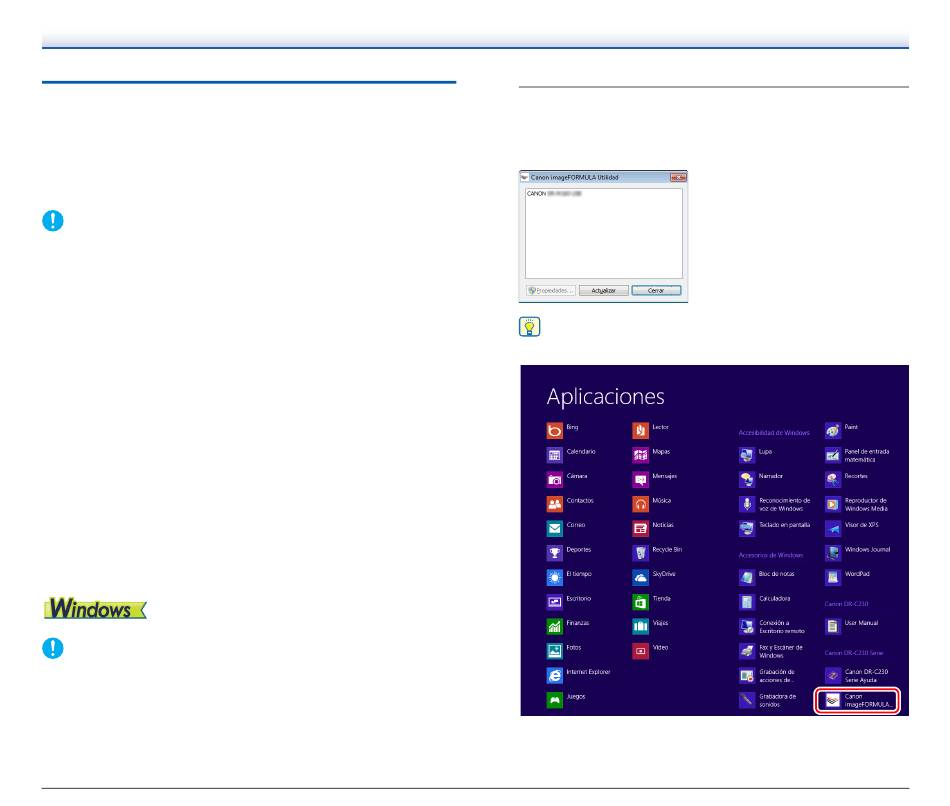Open Conexión a Escritorio remoto
The image size is (950, 806).
(772, 627)
